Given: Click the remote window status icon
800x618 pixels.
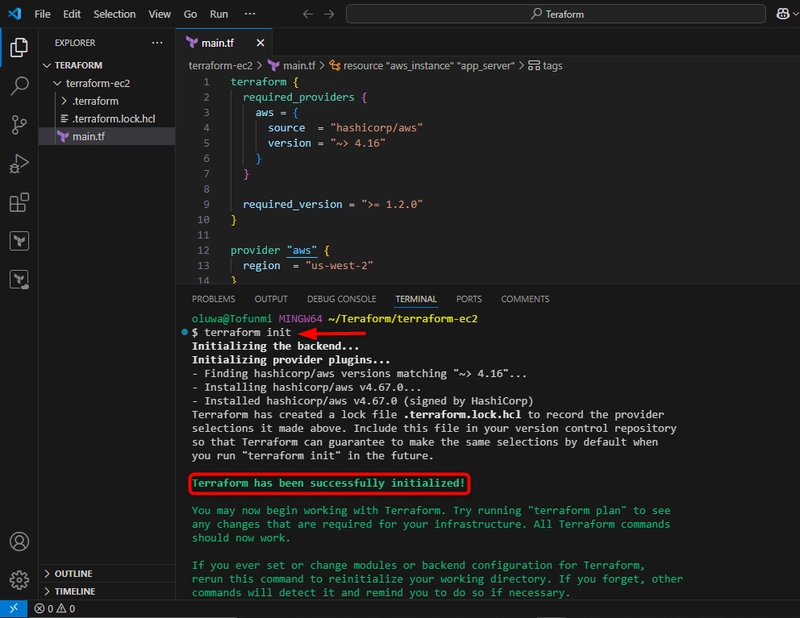Looking at the screenshot, I should click(x=13, y=608).
